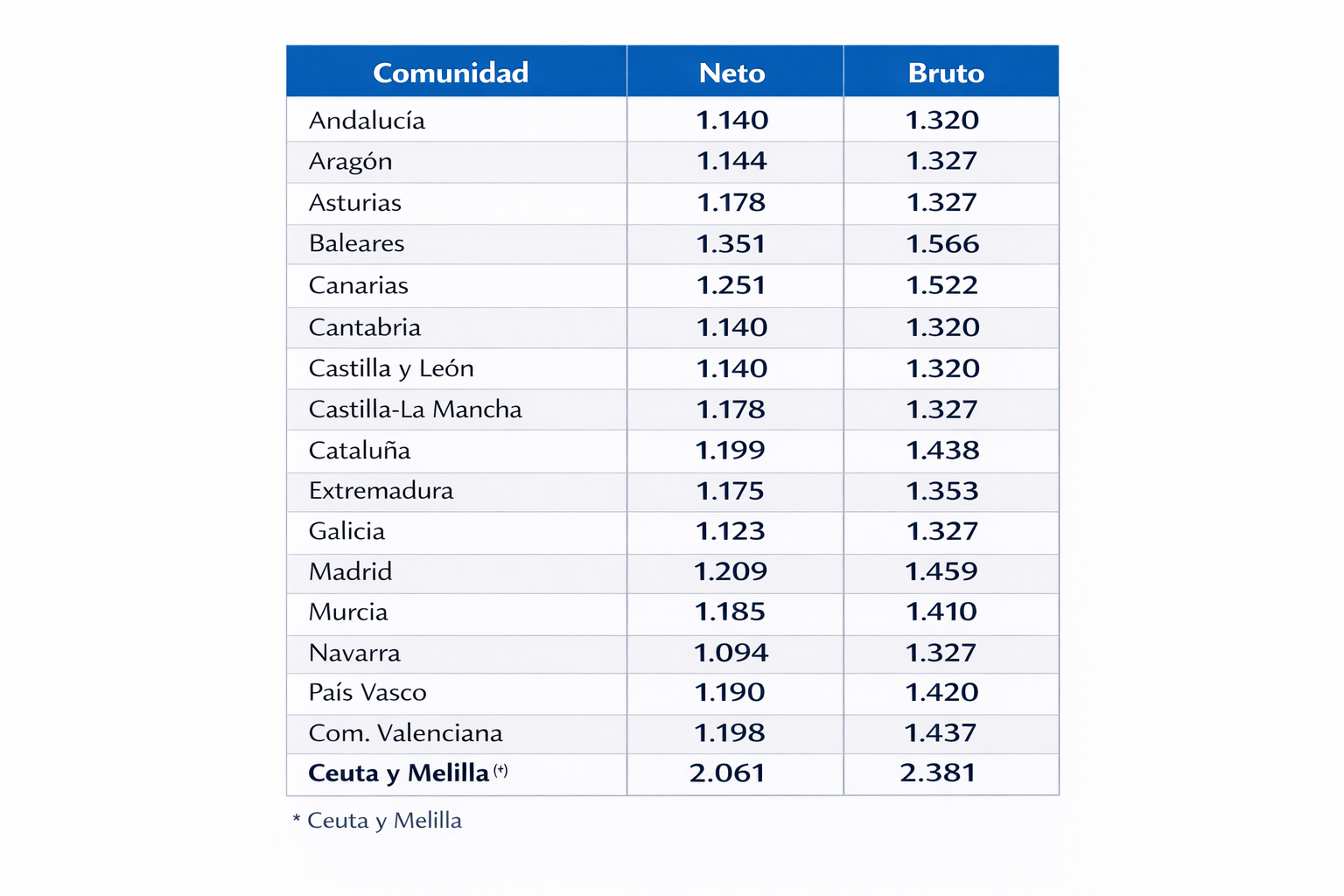The image size is (1344, 896).
Task: Select the Baleares community cell
Action: point(356,243)
